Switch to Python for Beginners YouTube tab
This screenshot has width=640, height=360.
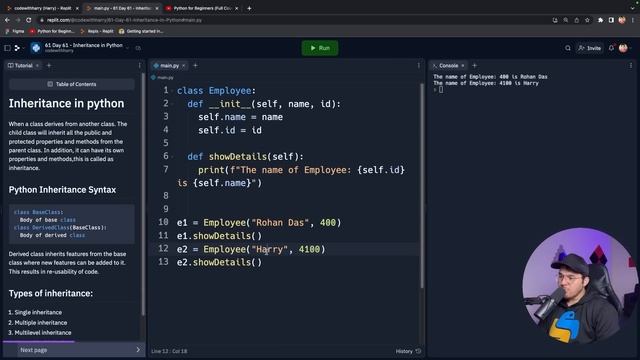click(202, 8)
